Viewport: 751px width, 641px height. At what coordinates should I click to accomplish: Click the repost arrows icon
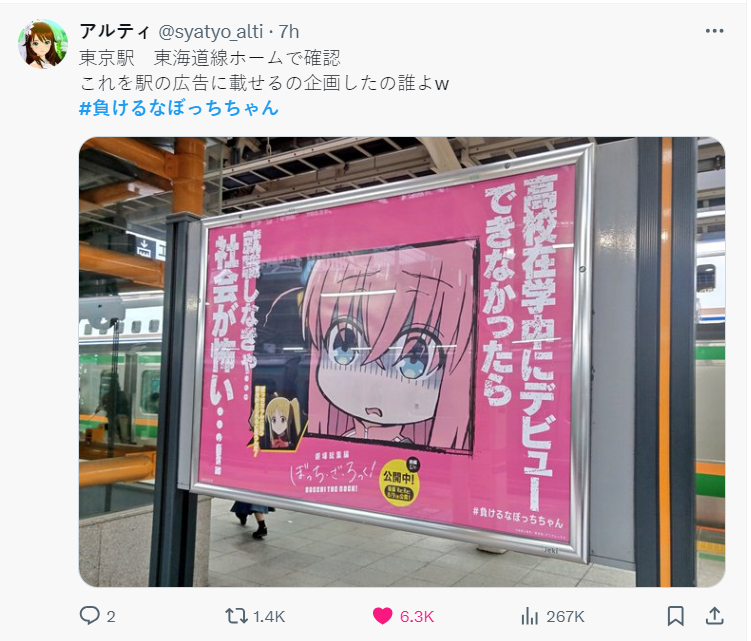click(236, 616)
